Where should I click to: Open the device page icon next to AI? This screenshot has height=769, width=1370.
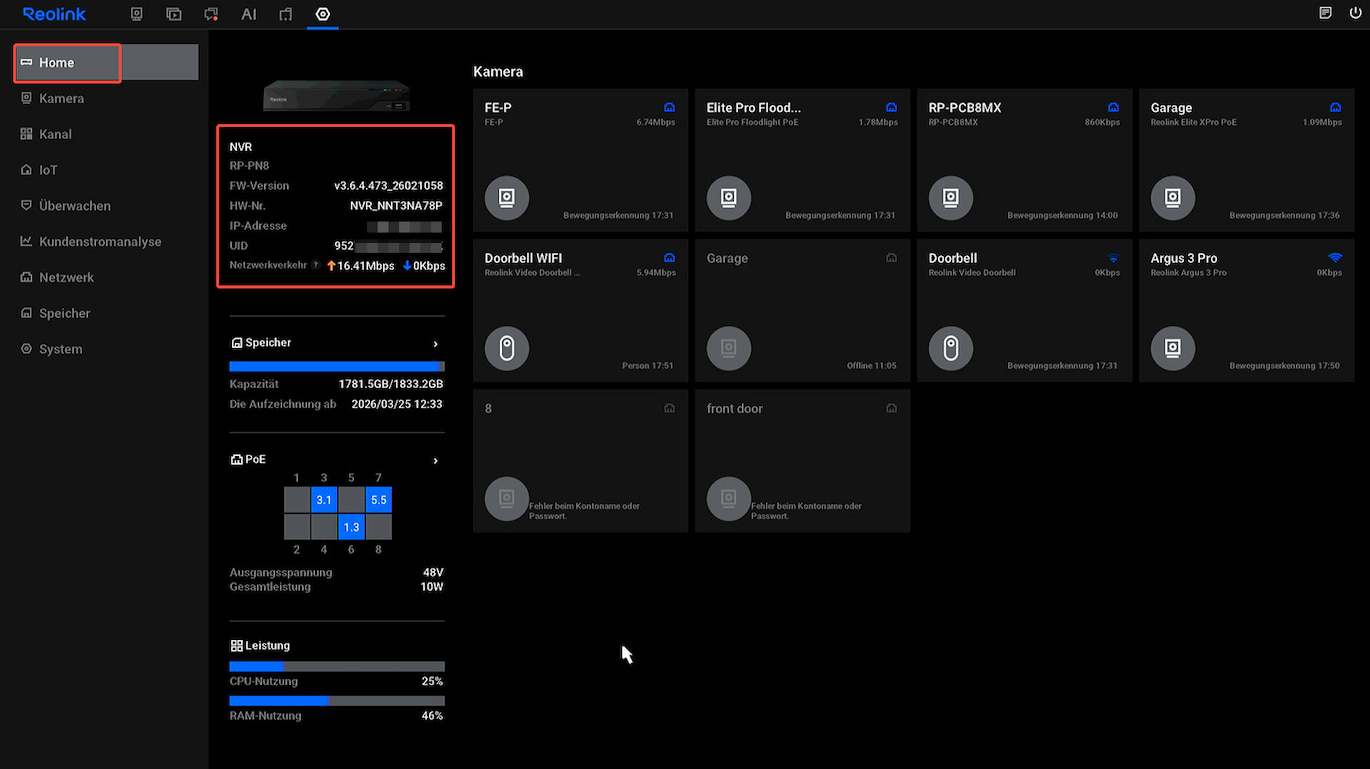[286, 14]
